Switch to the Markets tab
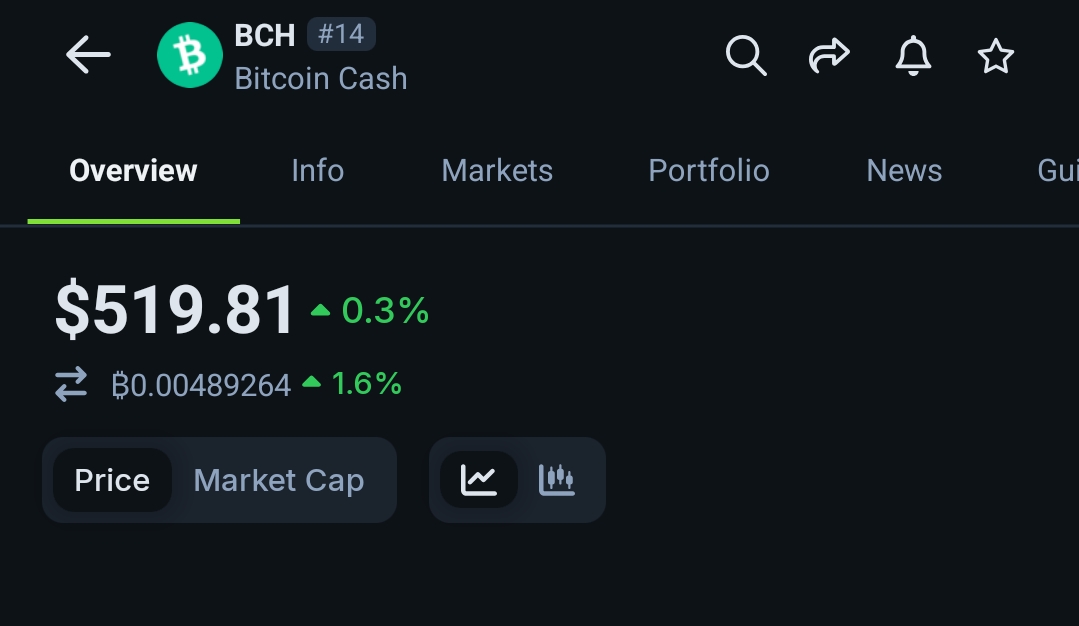 [x=497, y=171]
